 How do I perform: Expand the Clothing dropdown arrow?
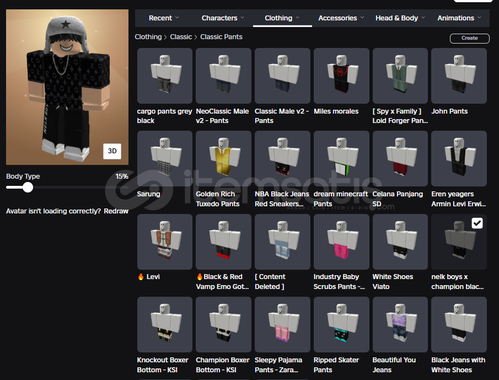[297, 18]
